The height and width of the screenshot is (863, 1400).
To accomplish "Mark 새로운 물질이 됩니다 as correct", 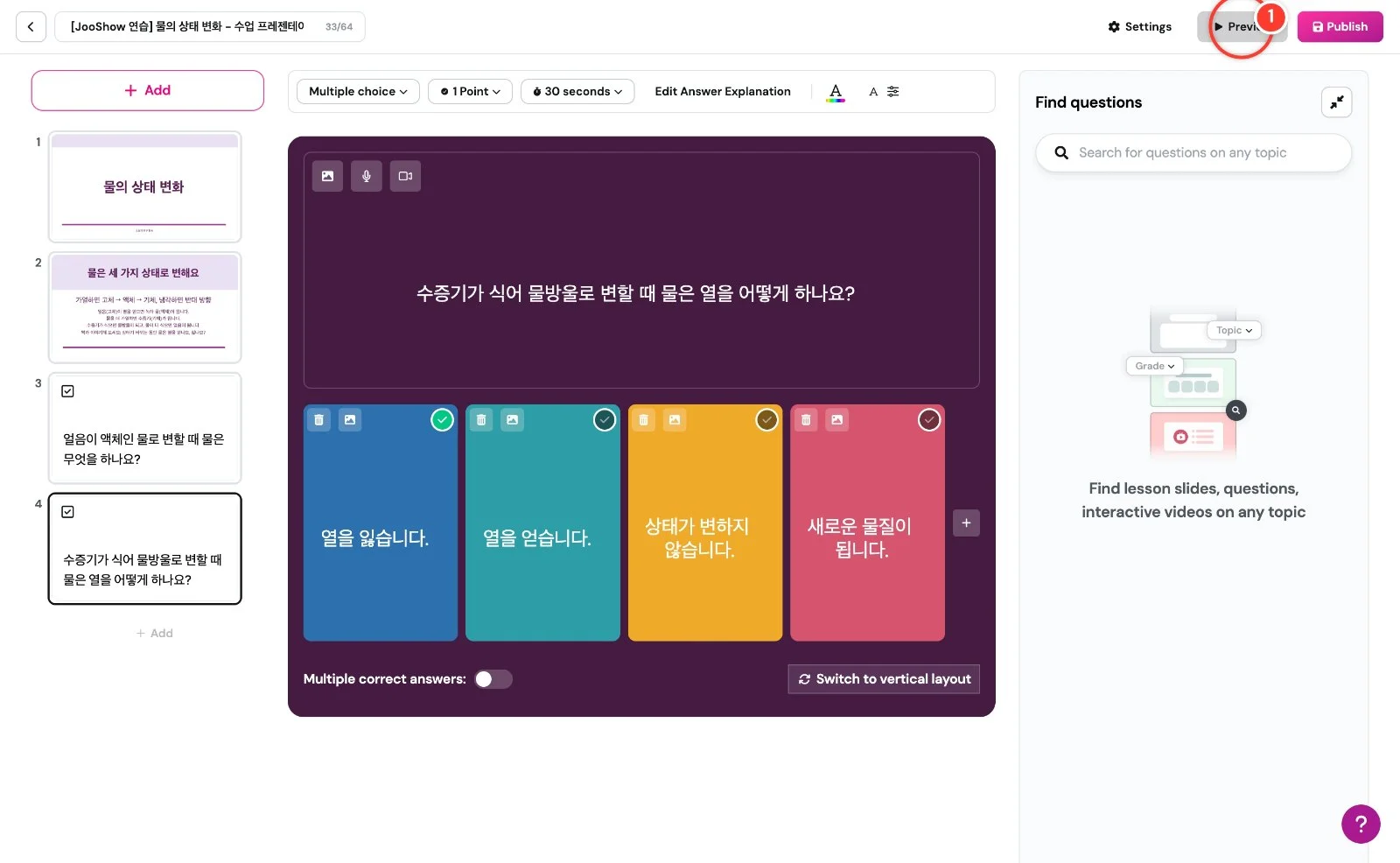I will (x=929, y=420).
